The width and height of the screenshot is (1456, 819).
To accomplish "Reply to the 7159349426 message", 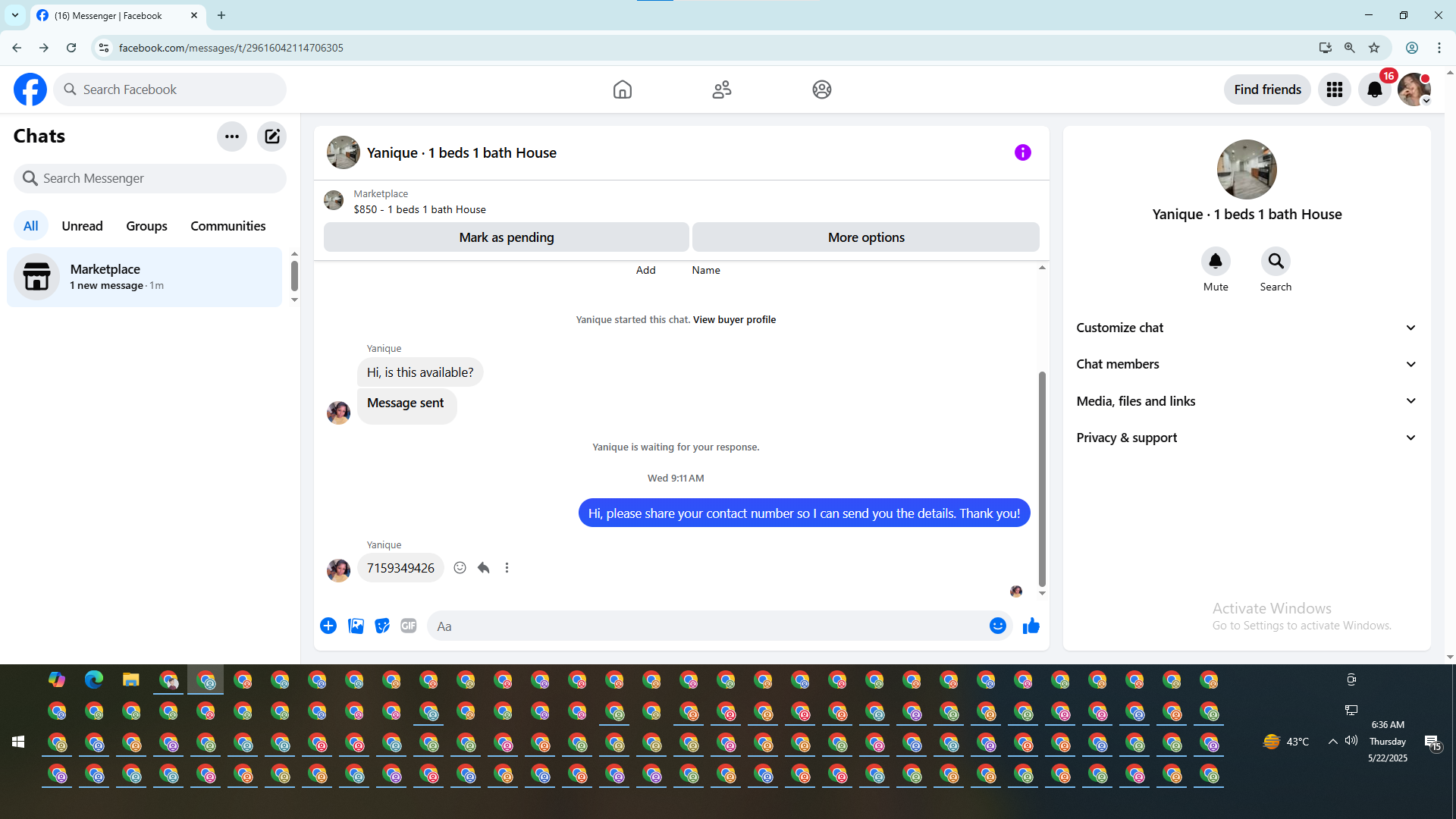I will click(484, 568).
